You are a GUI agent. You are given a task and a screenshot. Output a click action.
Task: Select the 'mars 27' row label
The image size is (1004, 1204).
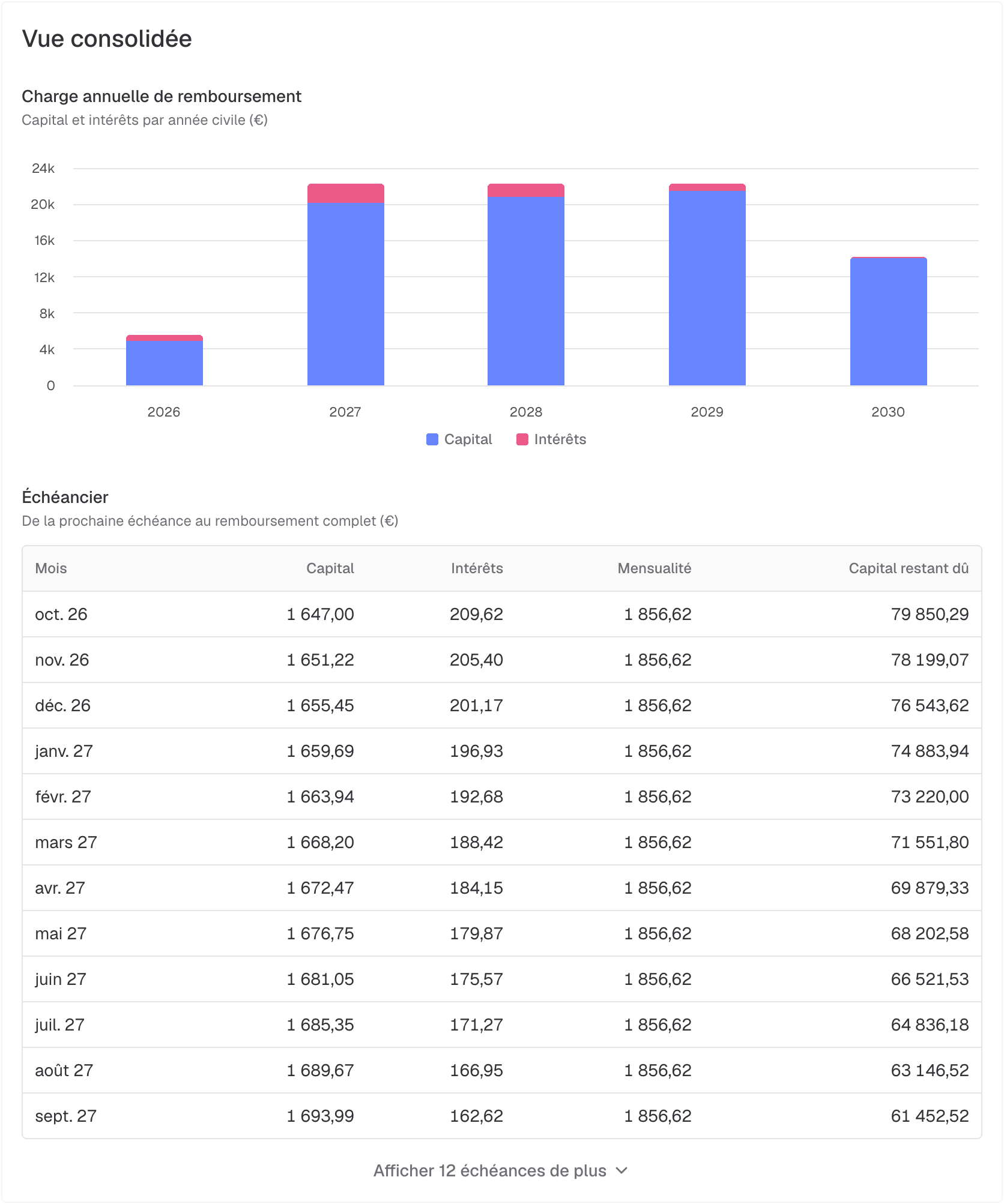coord(66,842)
